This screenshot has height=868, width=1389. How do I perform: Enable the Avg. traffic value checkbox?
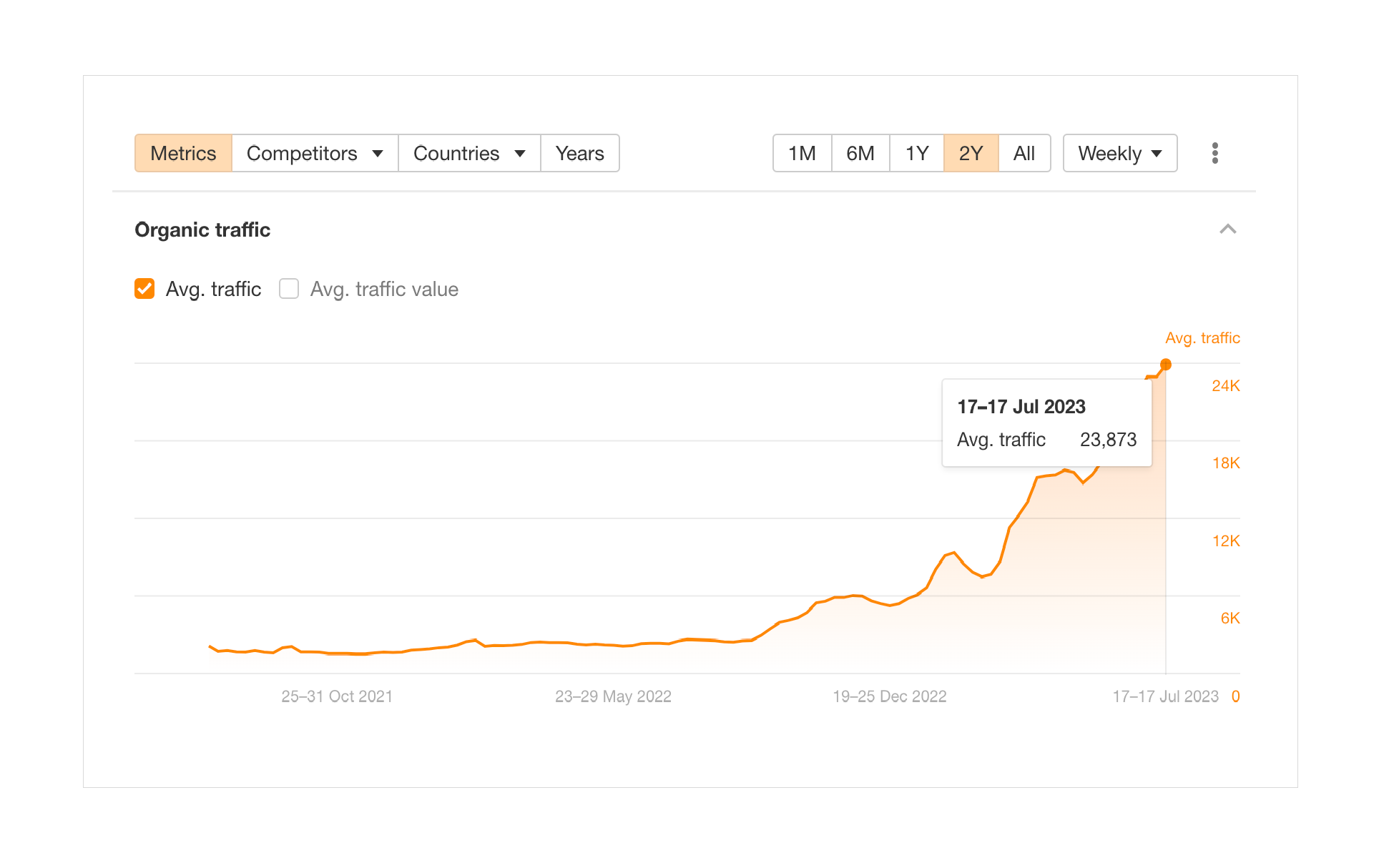tap(289, 289)
